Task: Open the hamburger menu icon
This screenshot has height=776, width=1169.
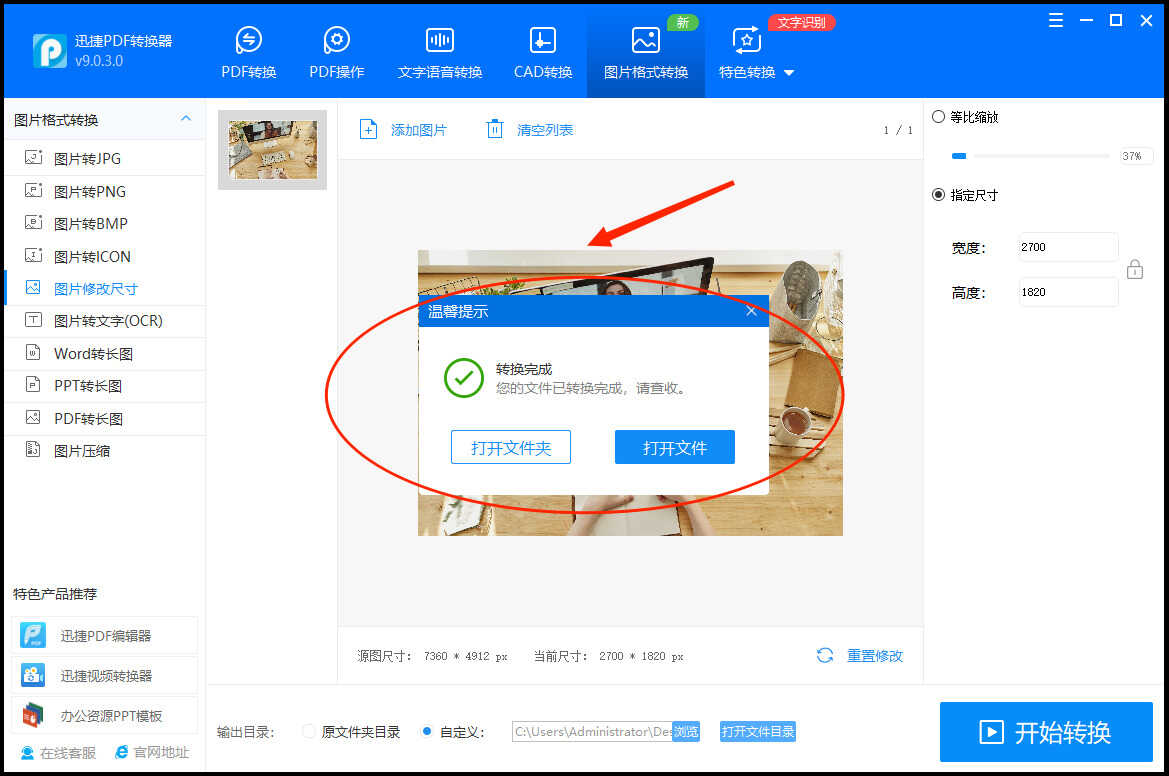Action: pyautogui.click(x=1056, y=20)
